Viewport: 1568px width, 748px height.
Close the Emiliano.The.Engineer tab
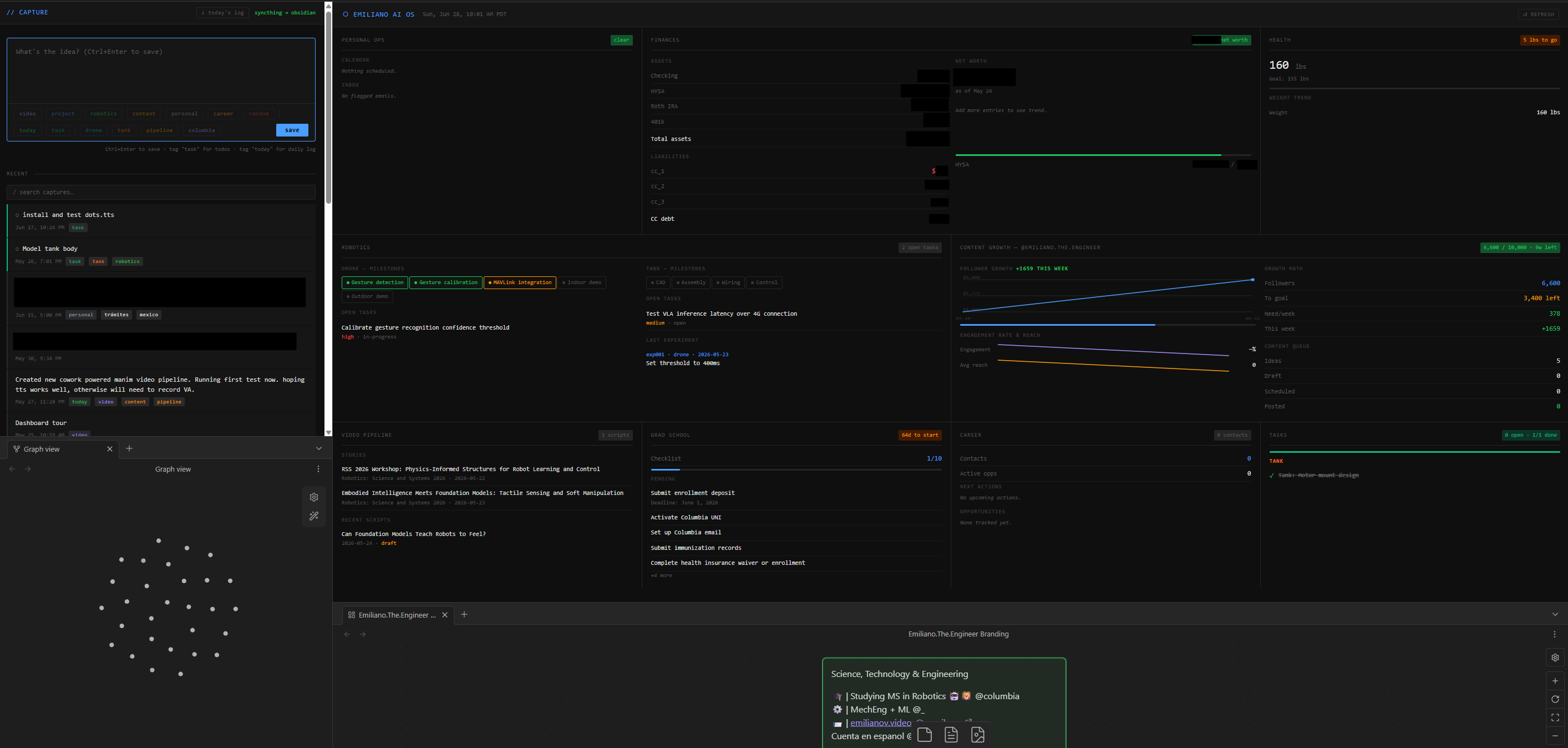(x=445, y=615)
